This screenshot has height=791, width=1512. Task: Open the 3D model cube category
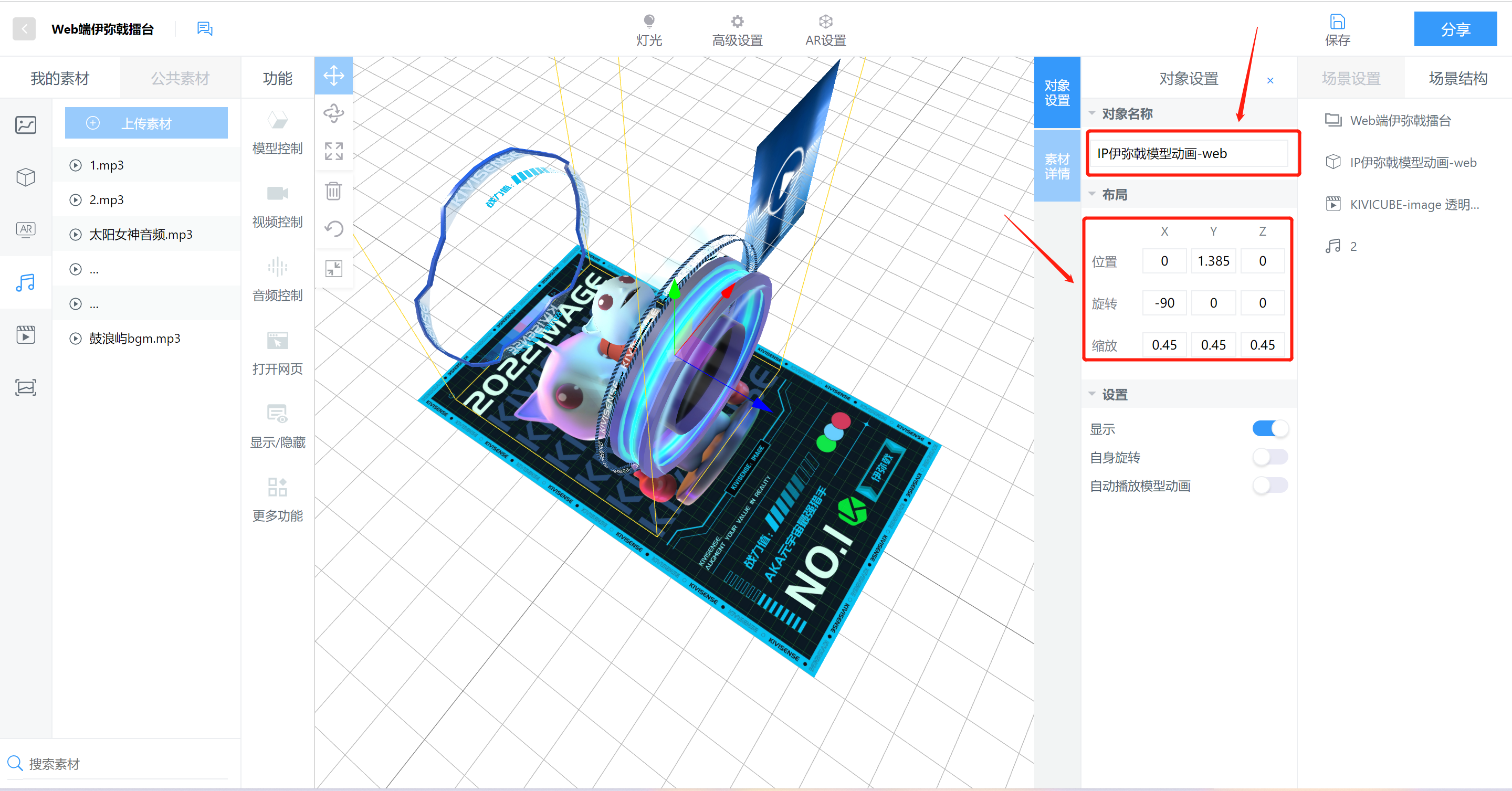pyautogui.click(x=25, y=177)
